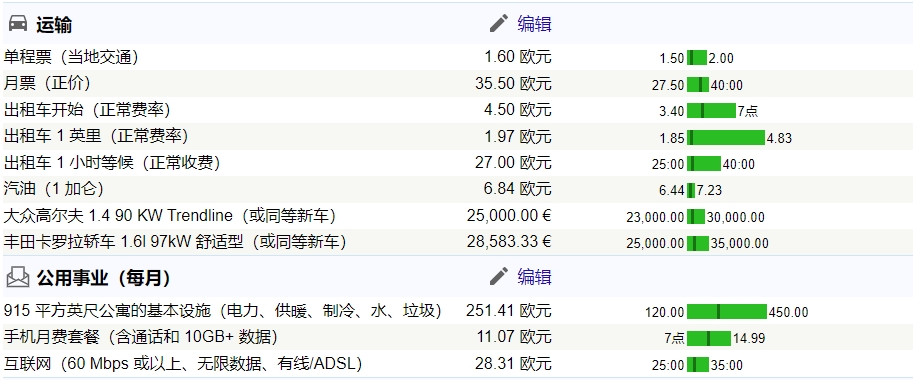Open the 编辑 link for 运输
This screenshot has height=380, width=913.
(534, 24)
